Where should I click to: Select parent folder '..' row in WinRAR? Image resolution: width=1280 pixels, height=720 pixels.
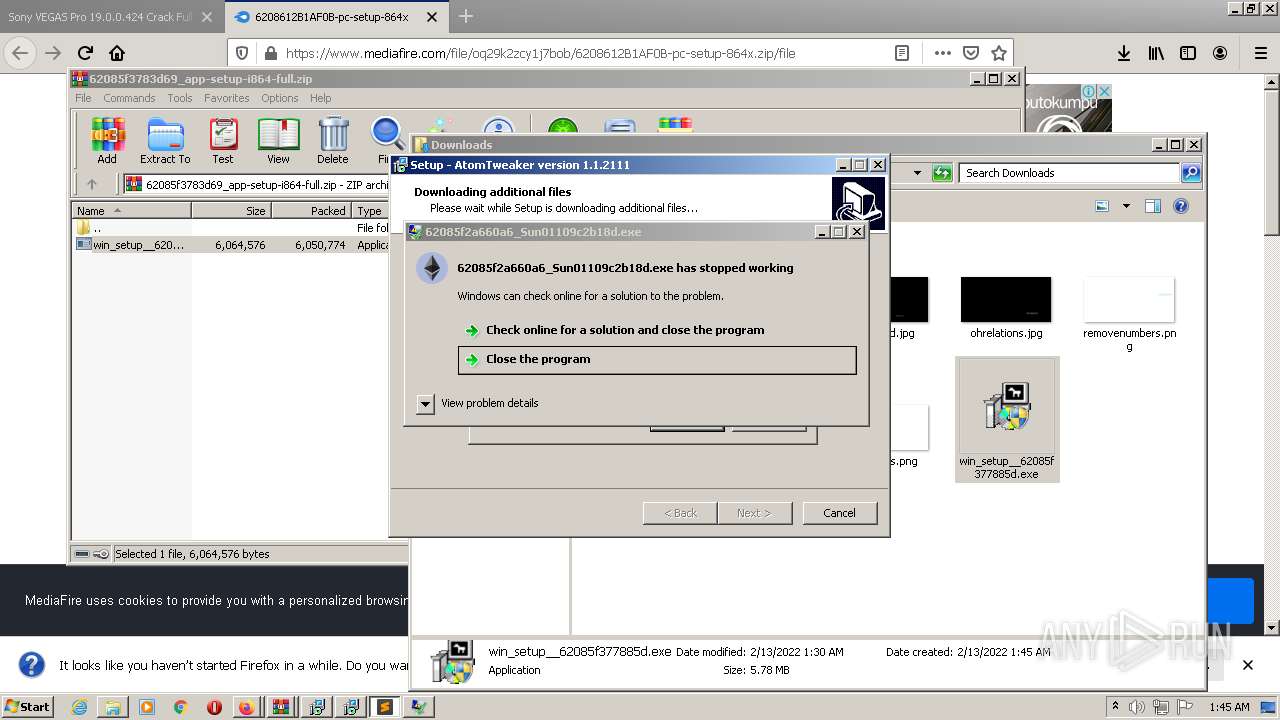232,228
